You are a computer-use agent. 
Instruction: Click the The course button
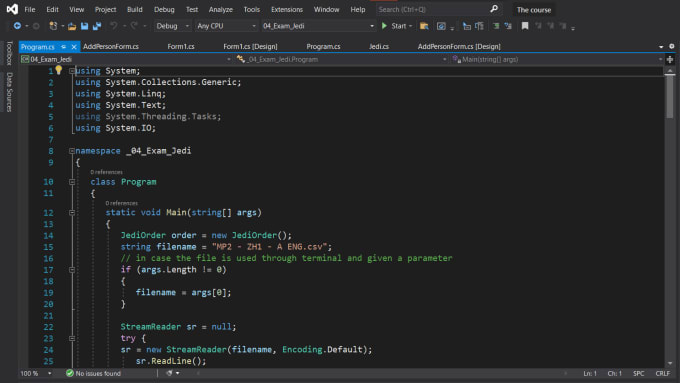click(x=533, y=10)
